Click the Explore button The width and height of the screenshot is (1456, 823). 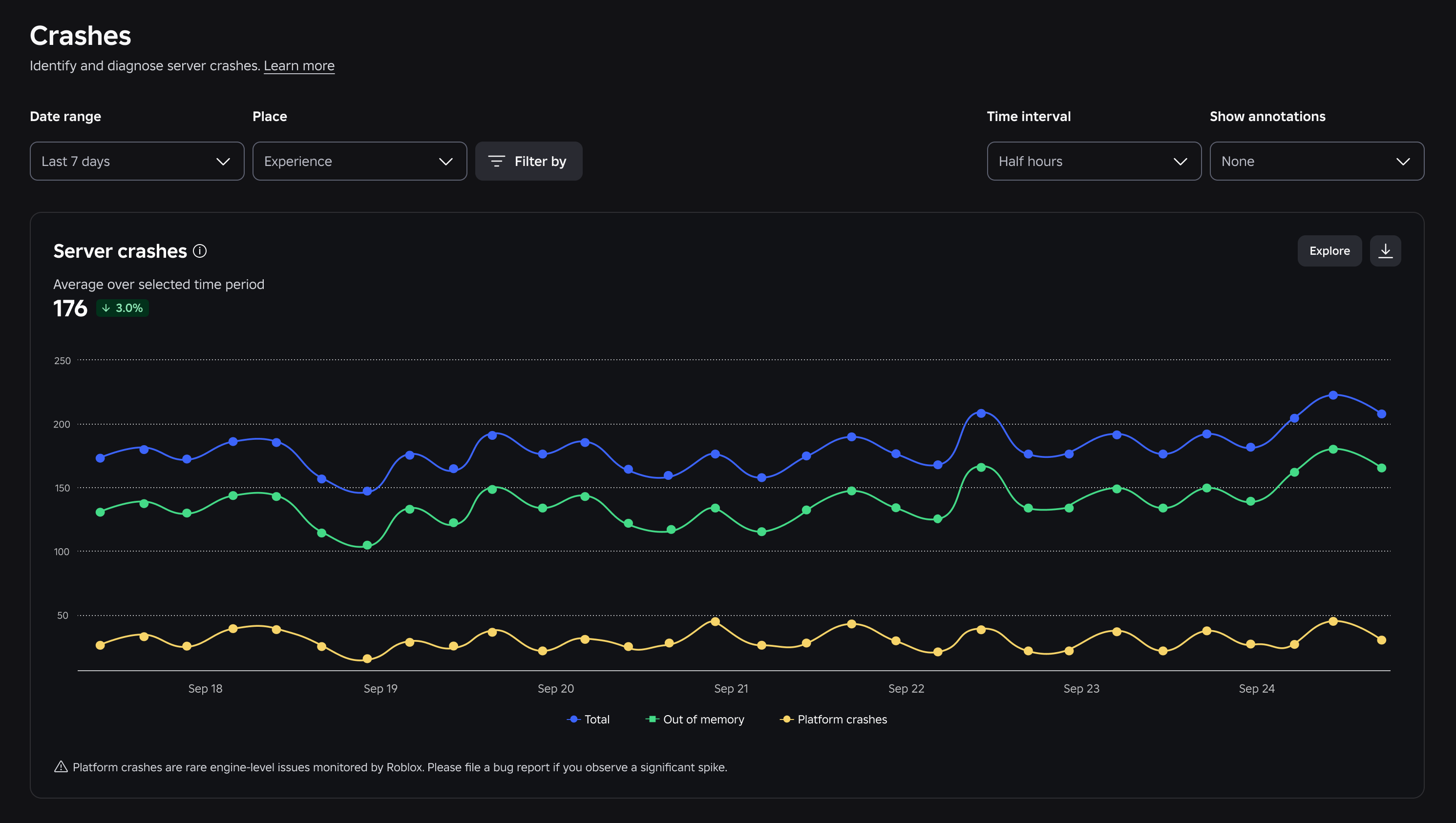(1329, 251)
